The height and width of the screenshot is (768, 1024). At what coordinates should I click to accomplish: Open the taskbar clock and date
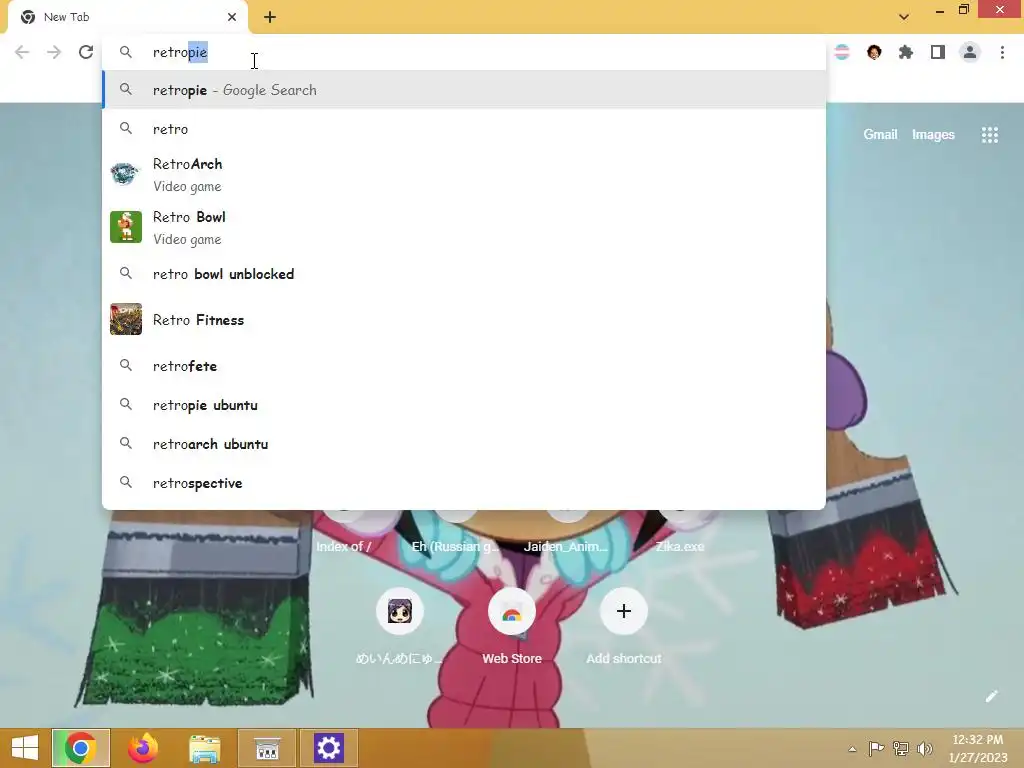[978, 748]
